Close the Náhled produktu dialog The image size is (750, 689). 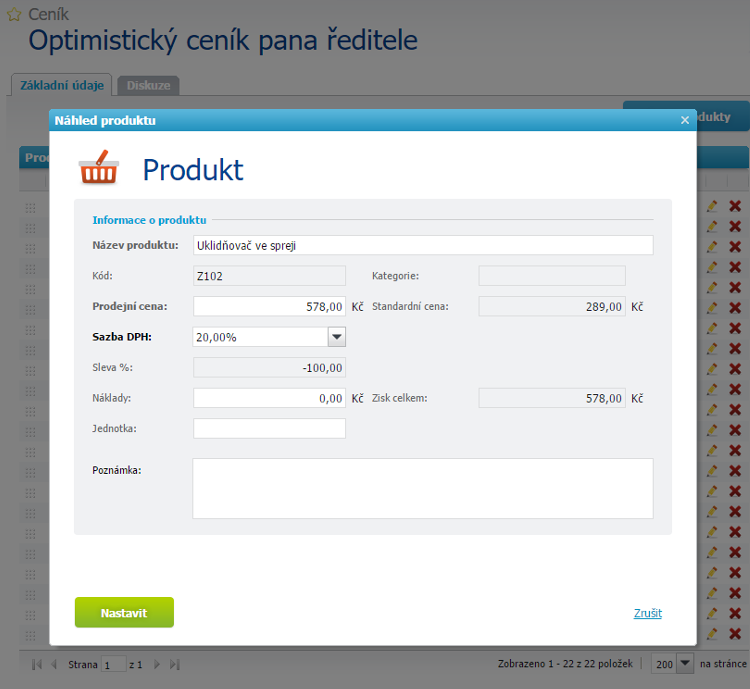684,120
